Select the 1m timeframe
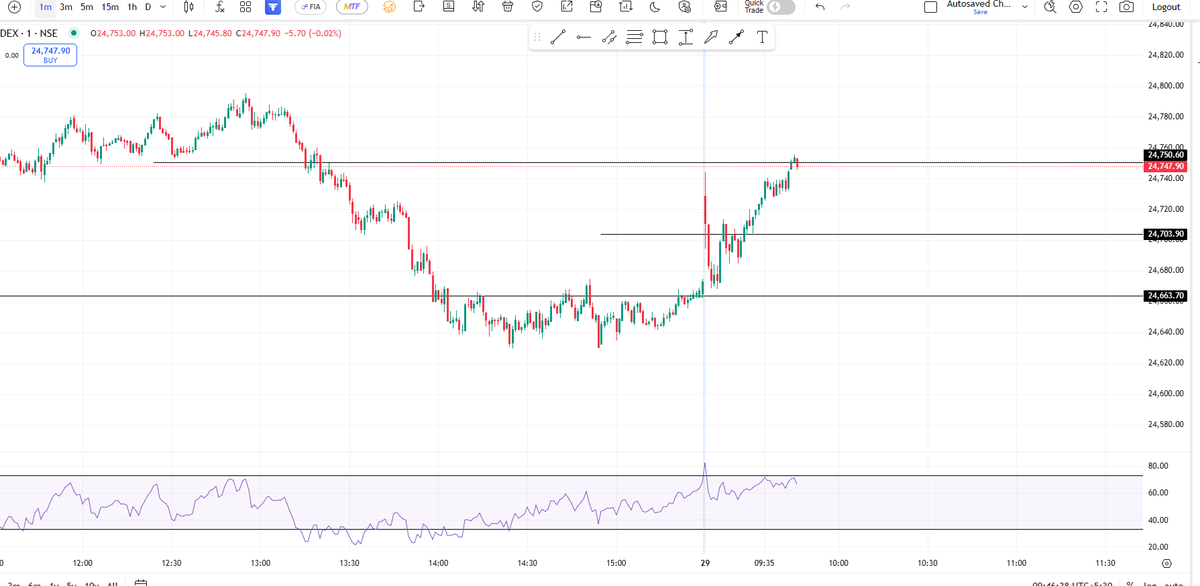 click(x=46, y=7)
